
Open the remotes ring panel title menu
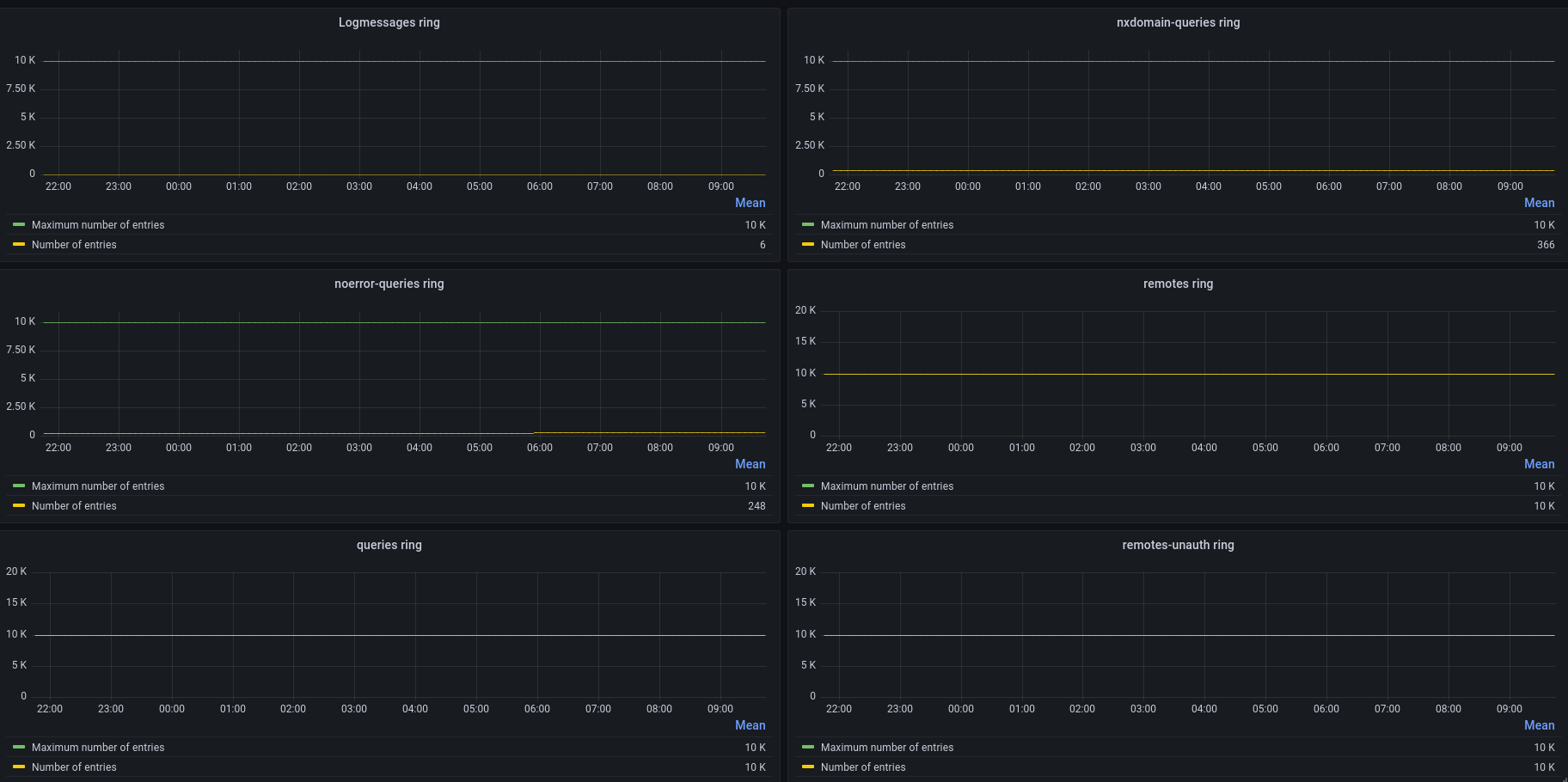1178,284
